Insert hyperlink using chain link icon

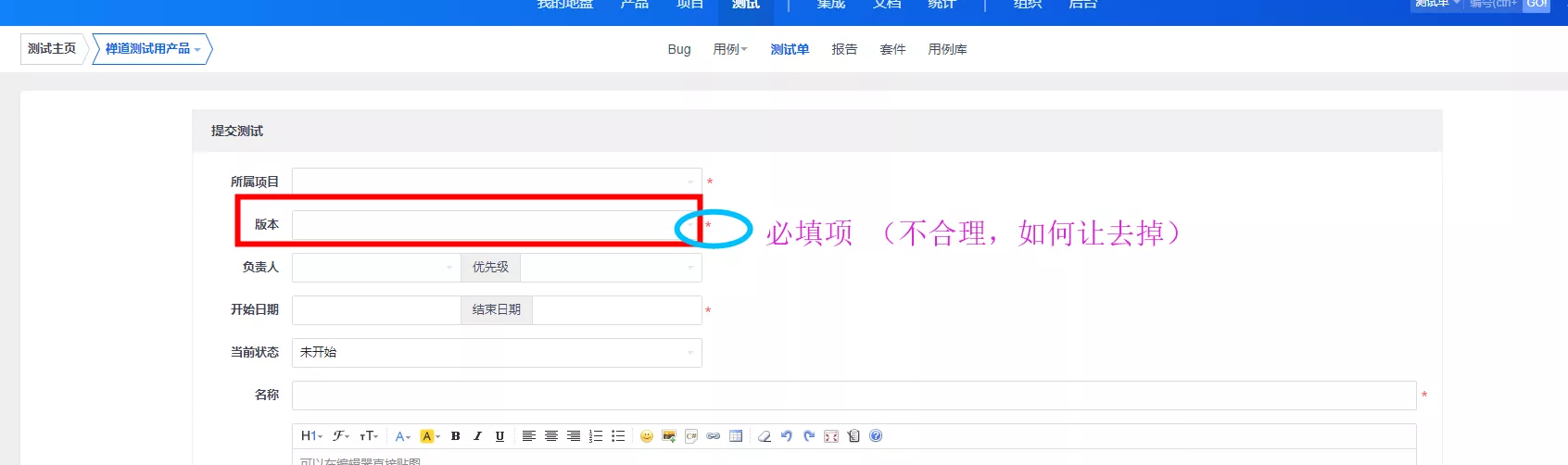point(714,436)
